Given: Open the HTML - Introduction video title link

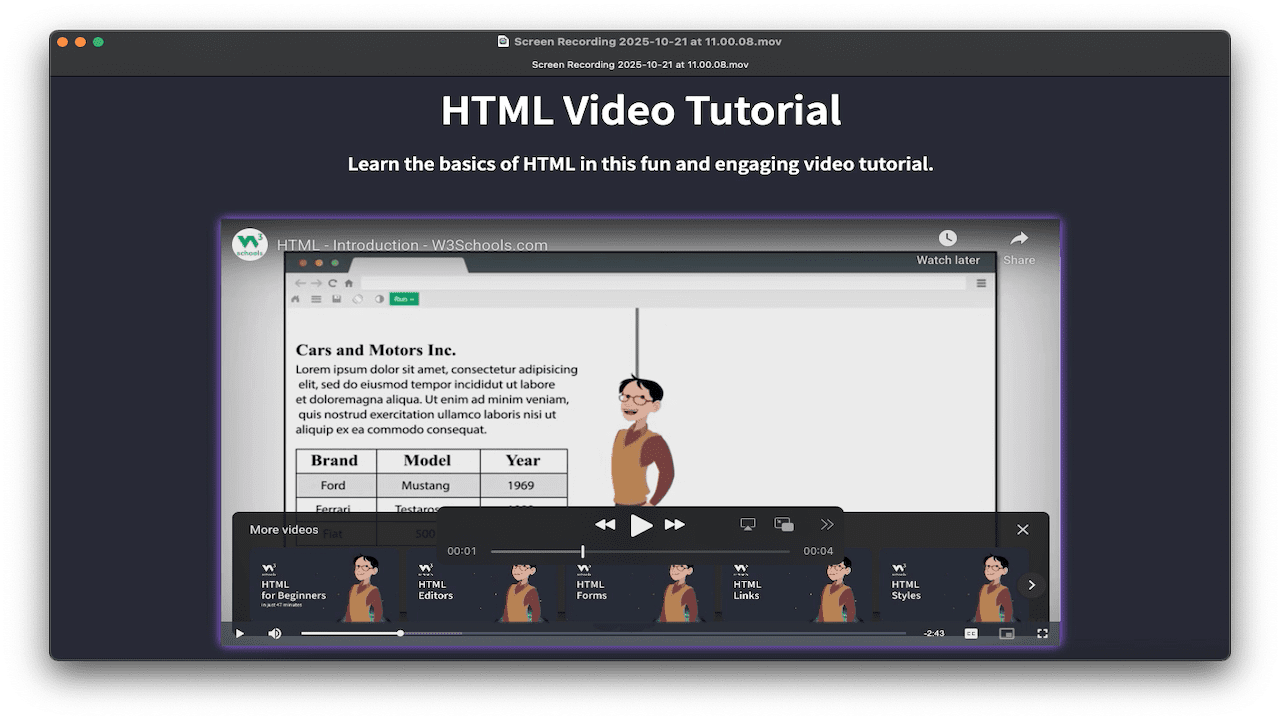Looking at the screenshot, I should coord(412,245).
